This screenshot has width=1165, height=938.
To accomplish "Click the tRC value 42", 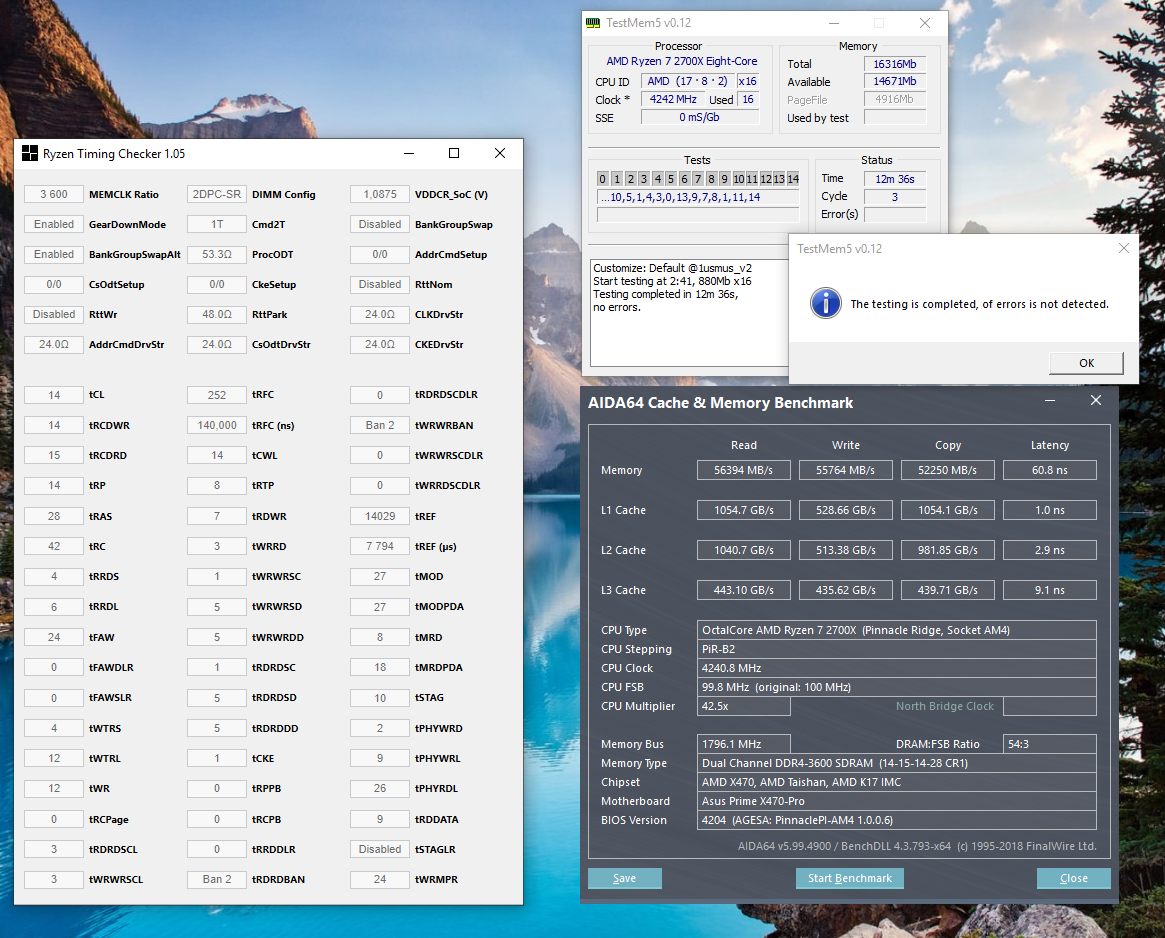I will click(53, 546).
